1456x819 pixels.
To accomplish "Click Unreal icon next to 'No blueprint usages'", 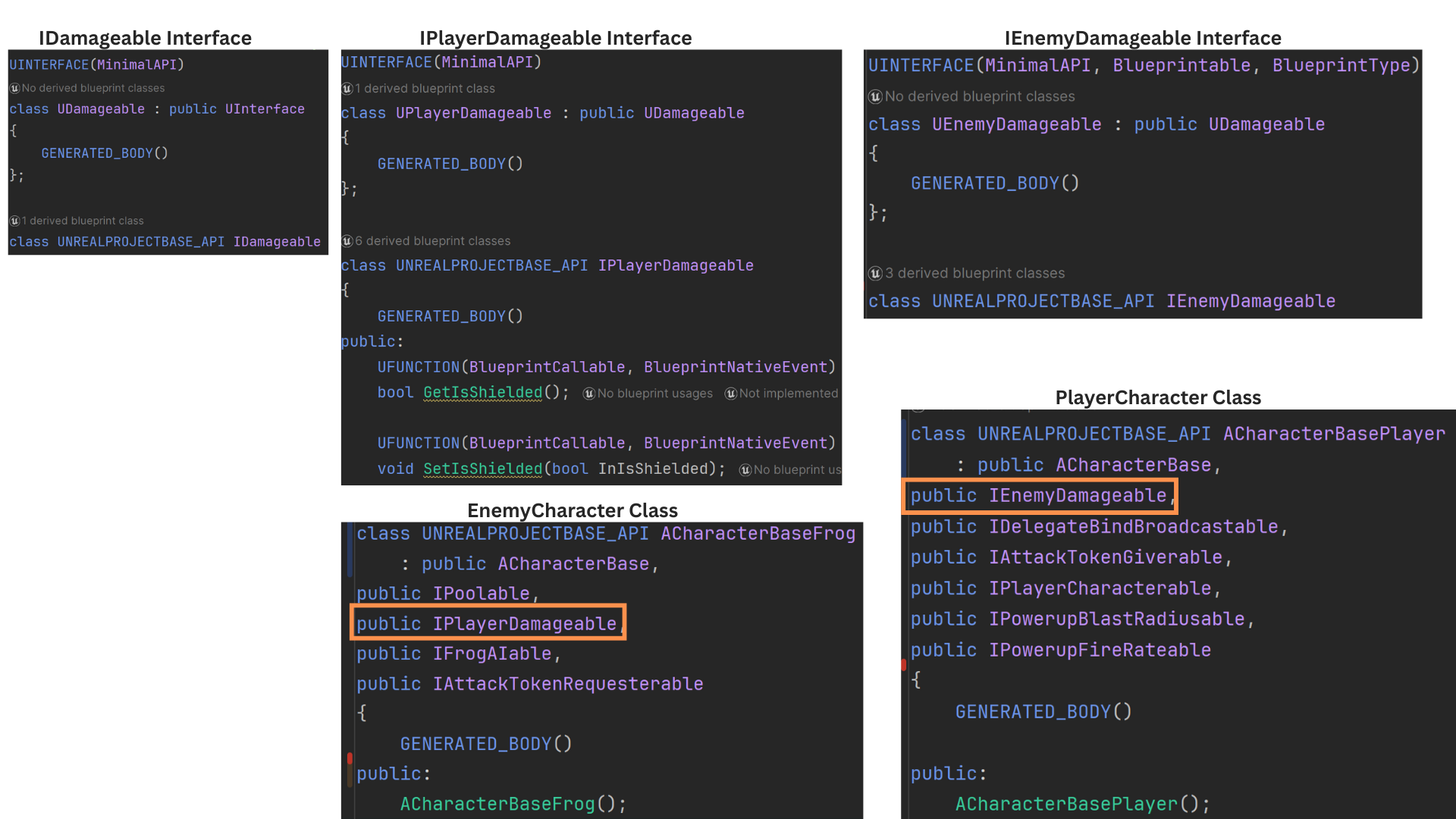I will pos(588,394).
